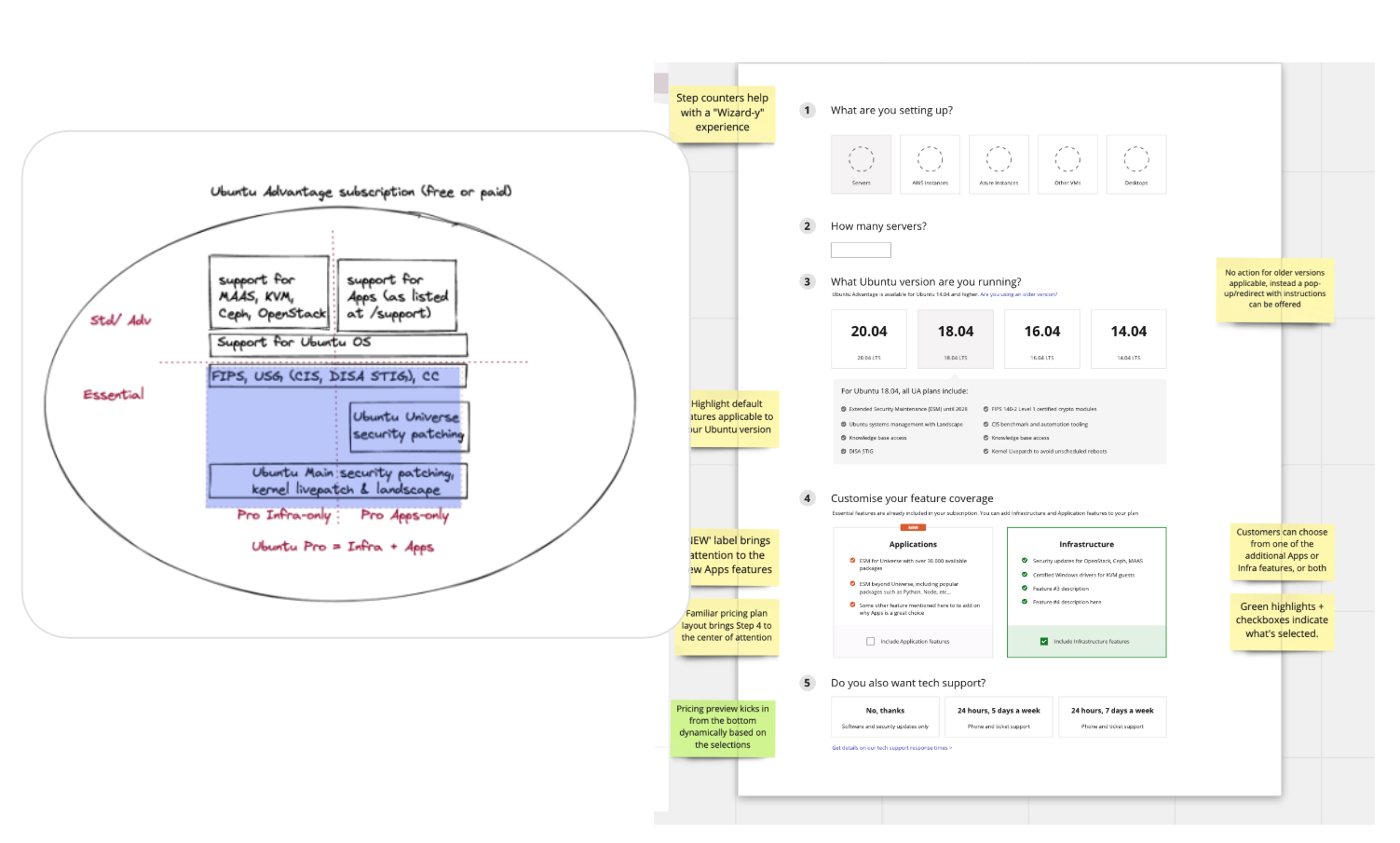Click 'Do you also want tech support?' heading

point(908,683)
